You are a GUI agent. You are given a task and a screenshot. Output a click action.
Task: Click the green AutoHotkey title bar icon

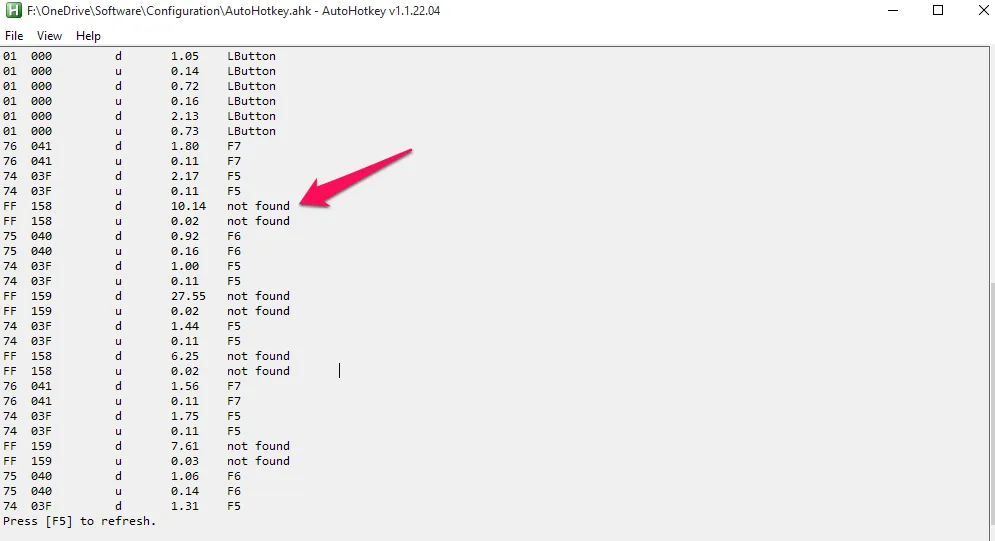[x=13, y=10]
